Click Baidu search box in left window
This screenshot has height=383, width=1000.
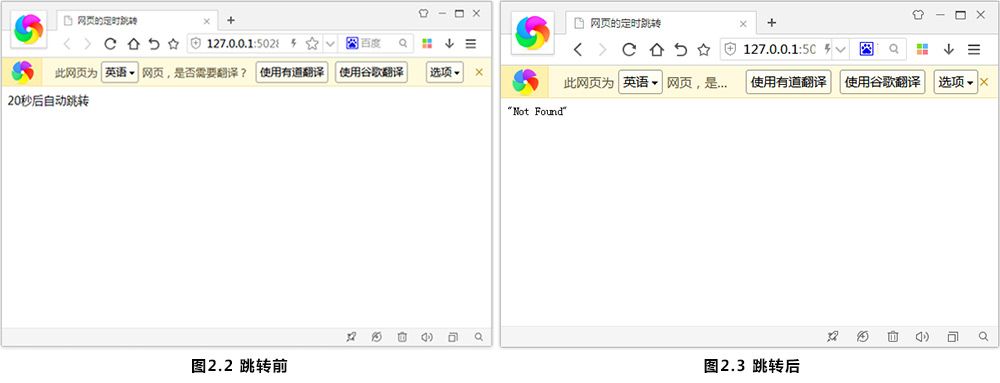click(x=376, y=43)
